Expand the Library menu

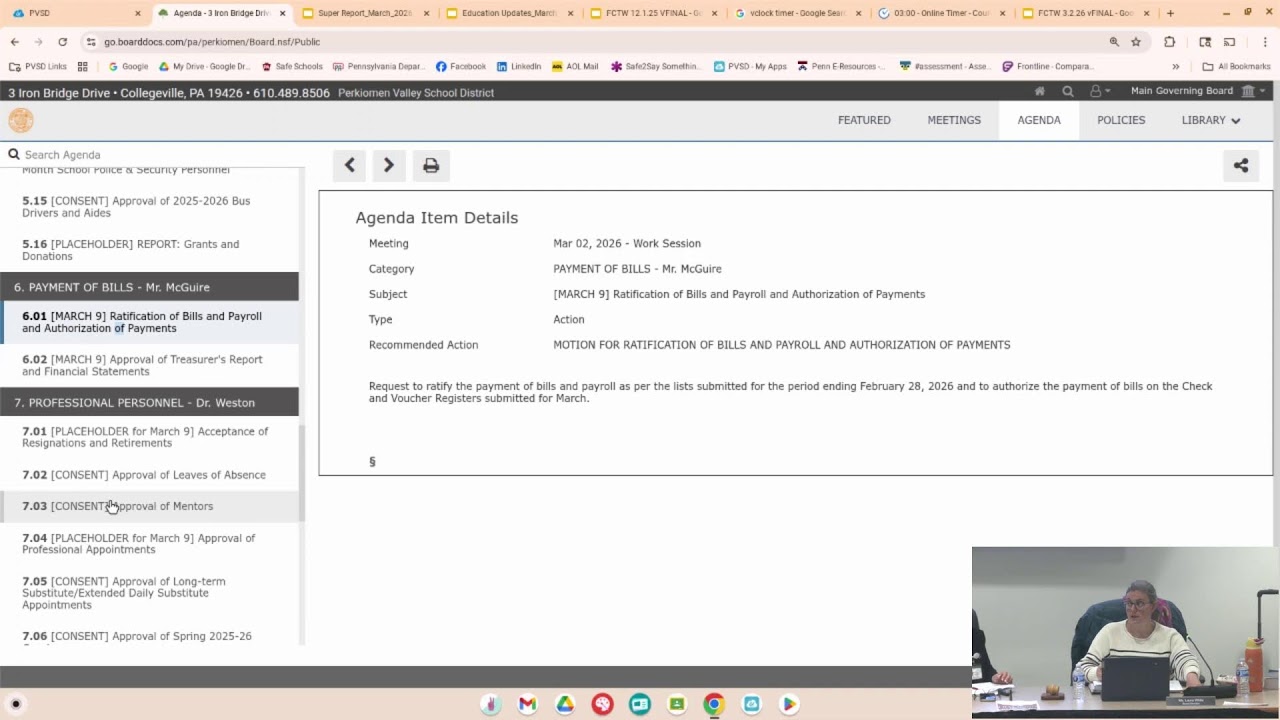[1211, 120]
